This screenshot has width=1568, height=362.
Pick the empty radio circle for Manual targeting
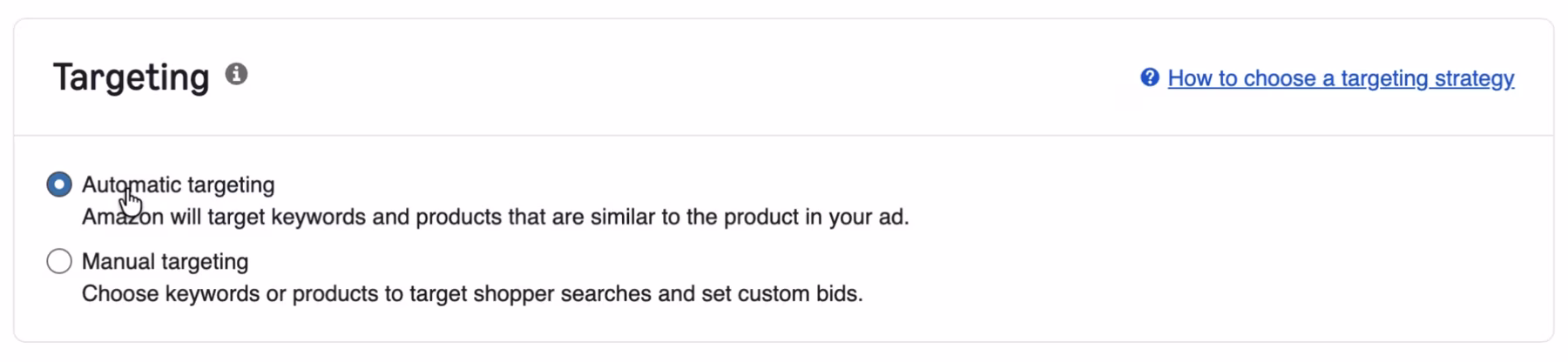pos(59,261)
